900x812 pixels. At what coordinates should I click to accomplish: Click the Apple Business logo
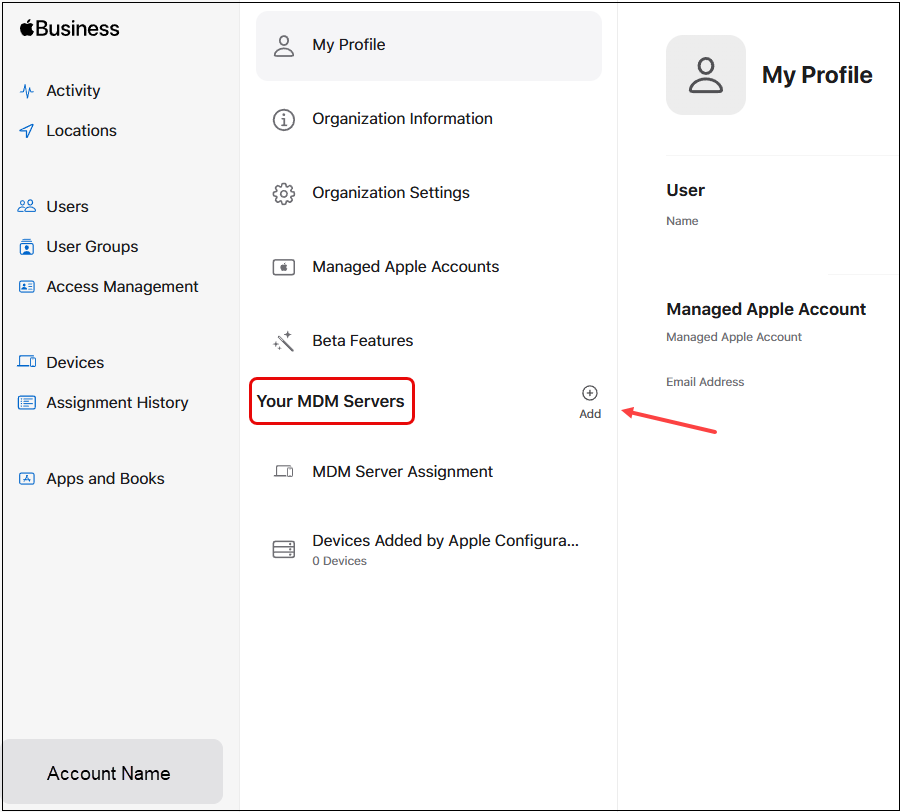69,29
